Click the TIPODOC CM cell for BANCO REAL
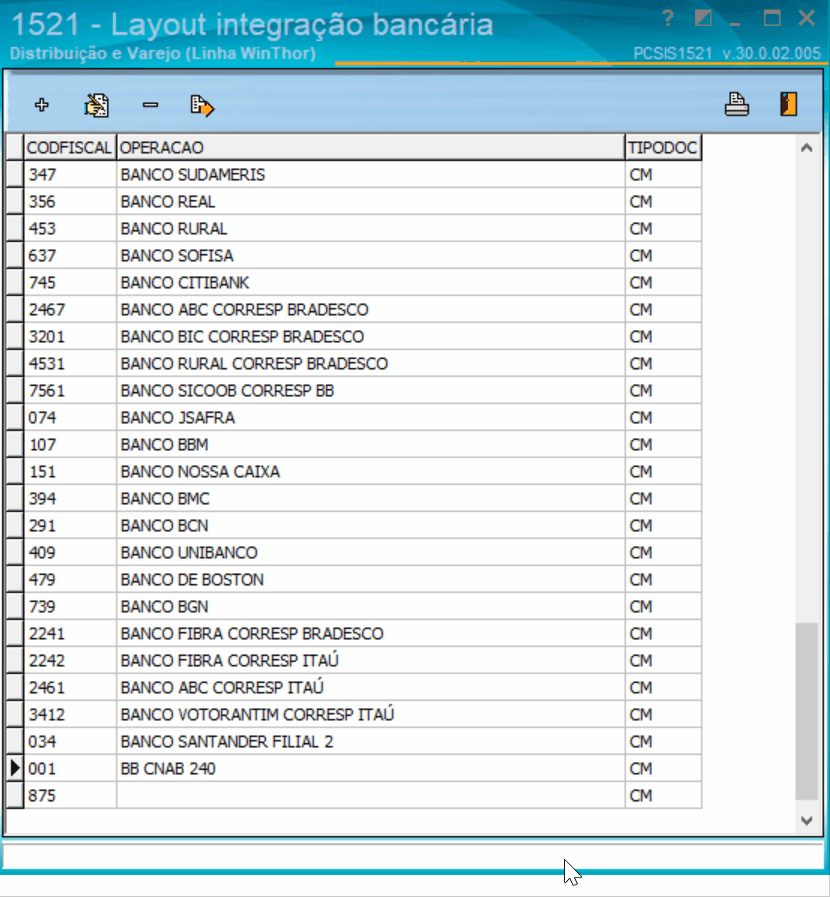830x897 pixels. point(664,201)
